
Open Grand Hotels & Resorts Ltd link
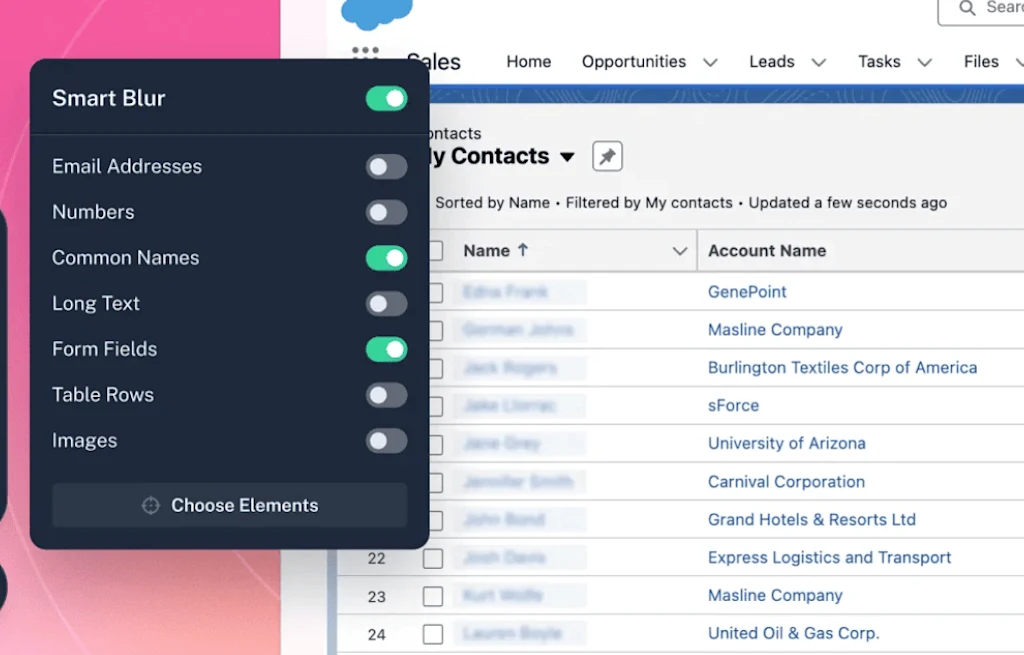pos(812,520)
